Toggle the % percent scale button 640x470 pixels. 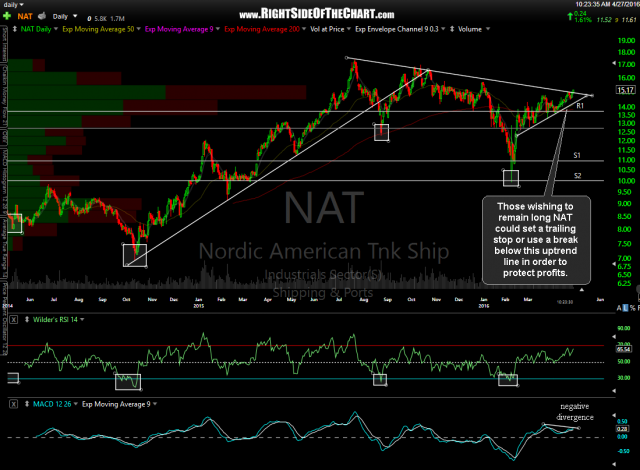[632, 308]
